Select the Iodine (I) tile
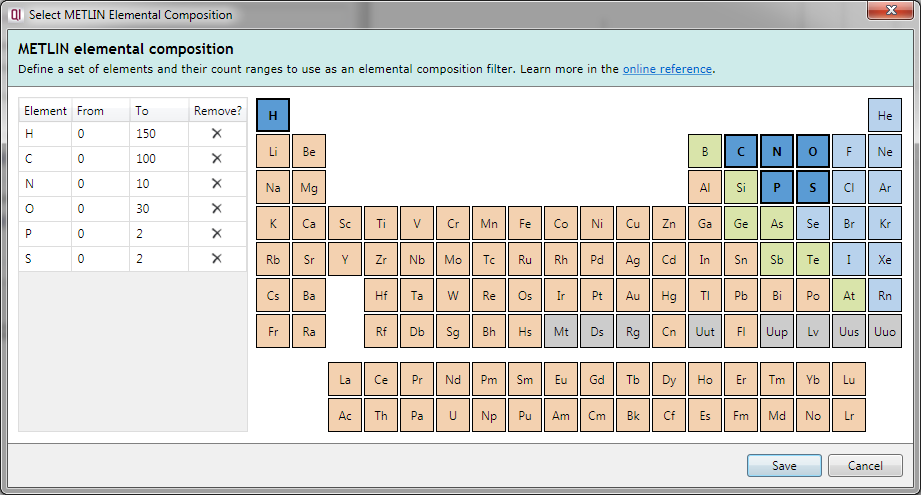The width and height of the screenshot is (921, 495). point(849,260)
